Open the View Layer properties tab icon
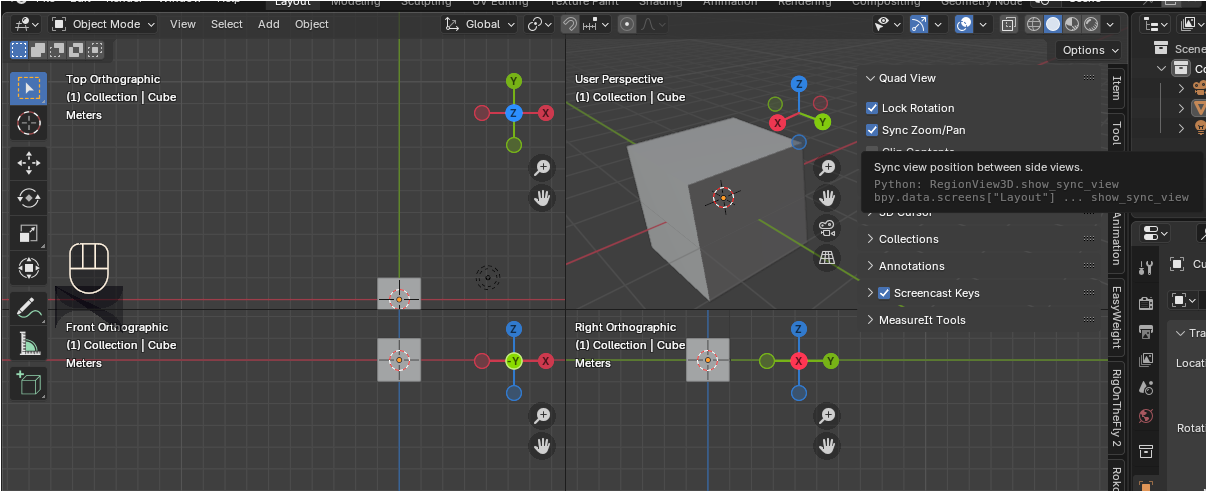Viewport: 1207px width, 492px height. (x=1147, y=359)
